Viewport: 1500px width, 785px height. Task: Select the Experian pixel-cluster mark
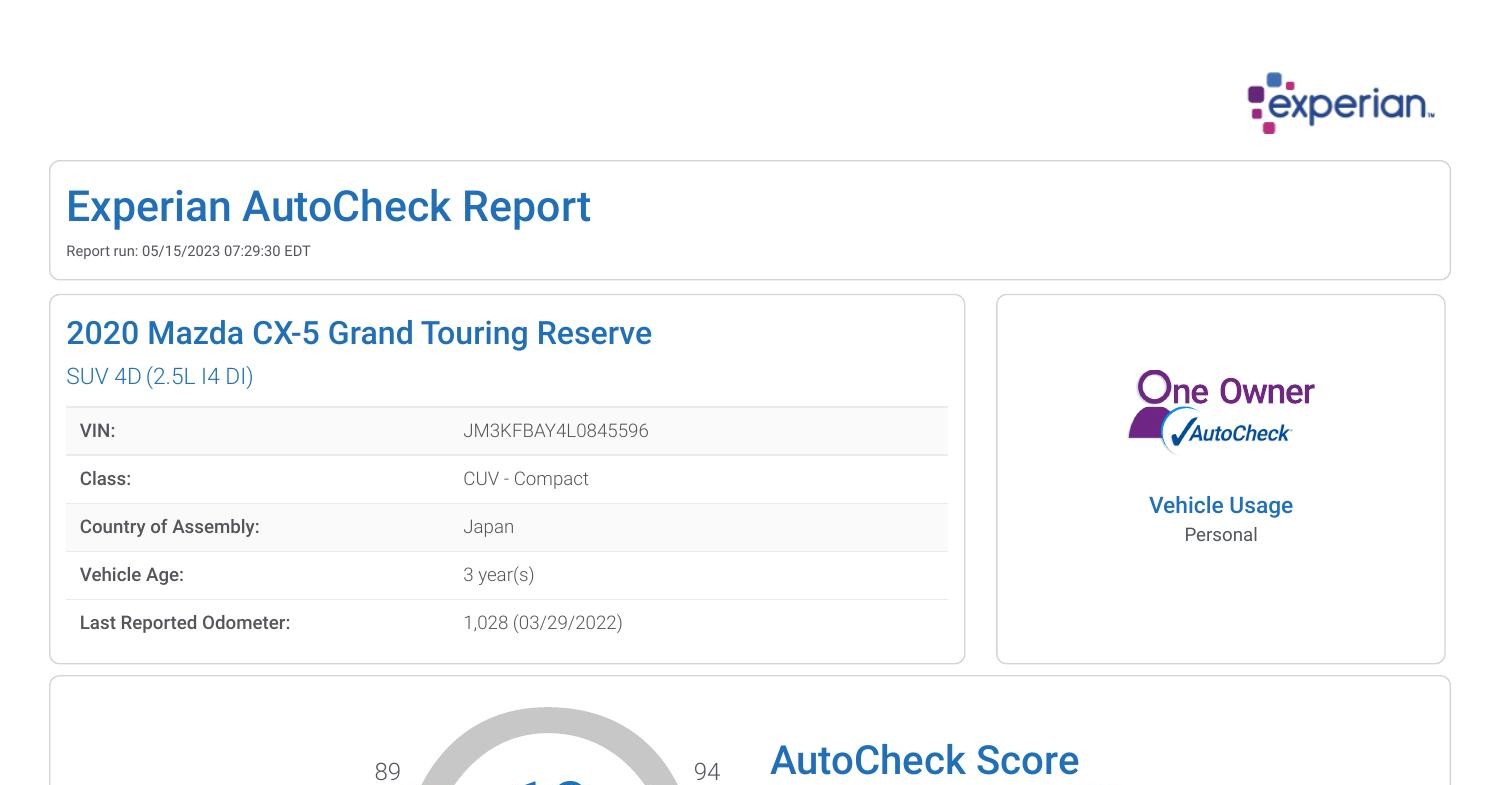pyautogui.click(x=1268, y=100)
